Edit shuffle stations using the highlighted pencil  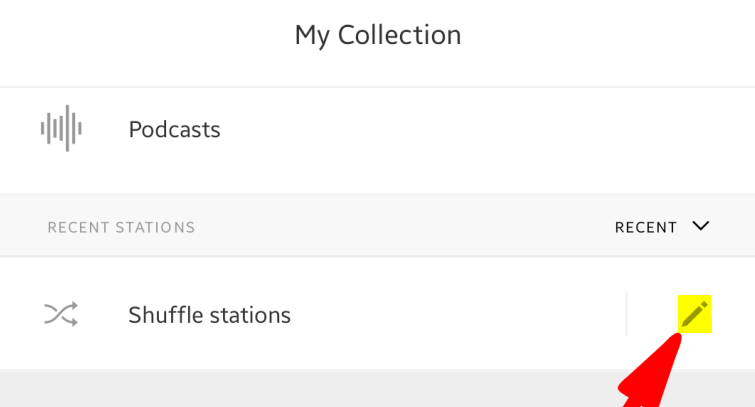[695, 314]
